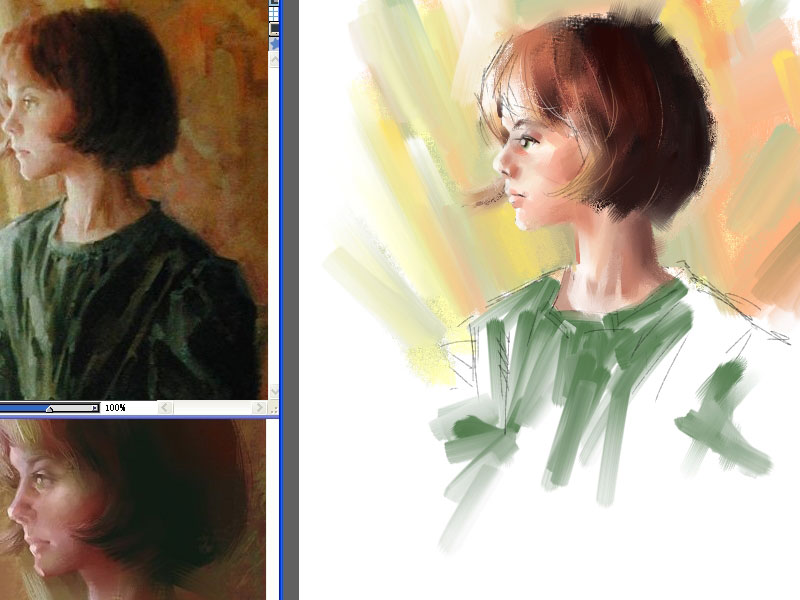Click the horizontal scrollbar right arrow
The height and width of the screenshot is (600, 800).
[x=260, y=407]
